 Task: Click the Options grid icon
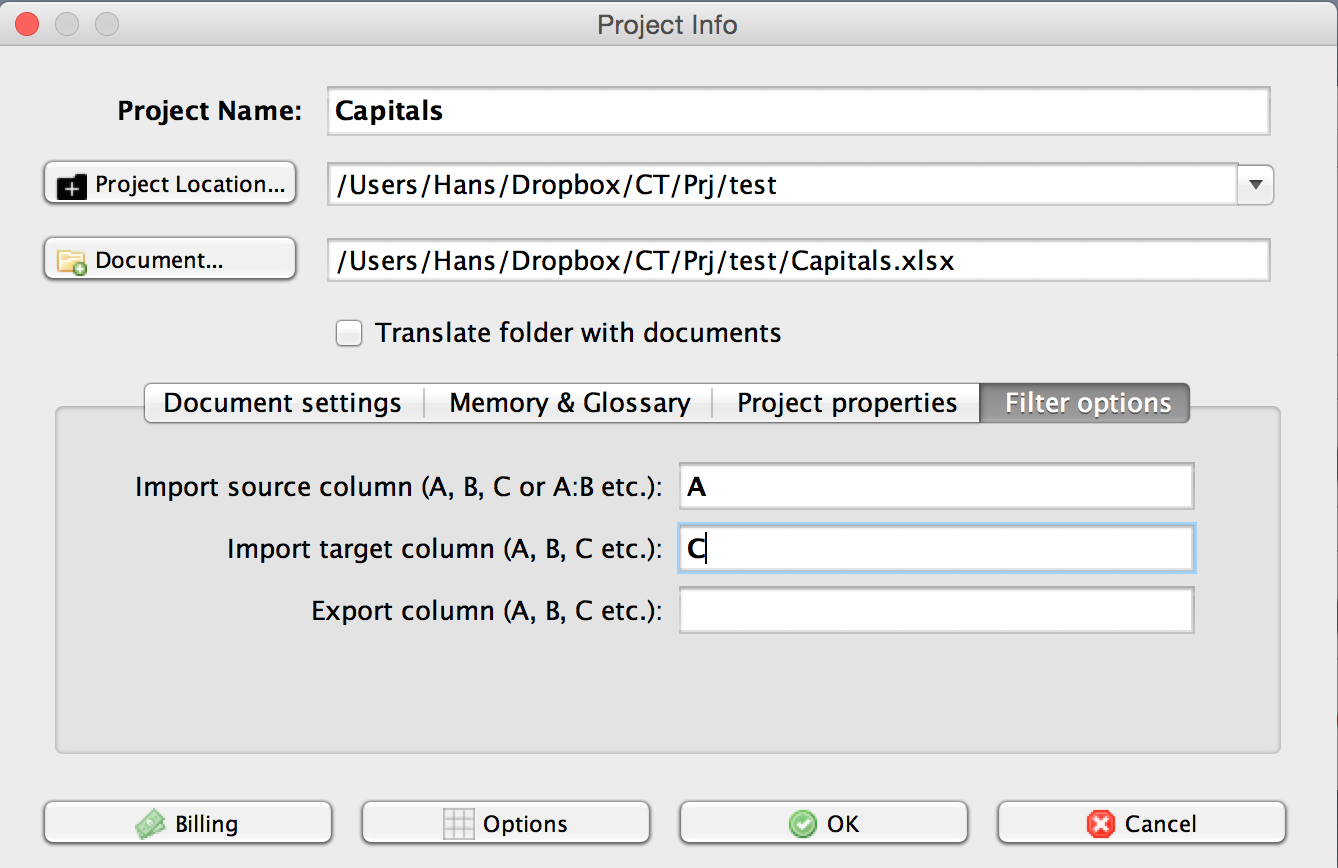tap(458, 824)
